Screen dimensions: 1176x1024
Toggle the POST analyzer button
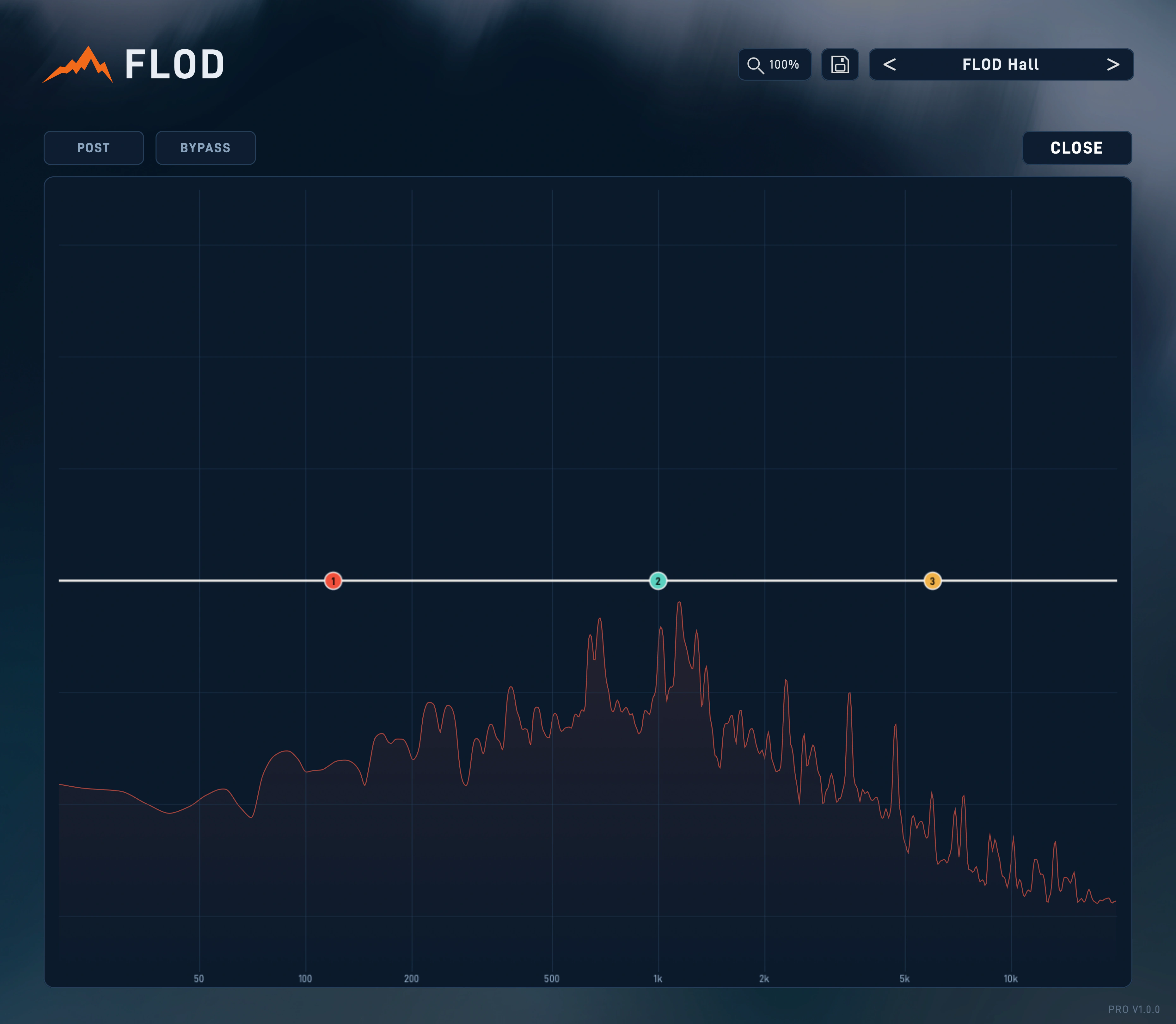(x=94, y=148)
